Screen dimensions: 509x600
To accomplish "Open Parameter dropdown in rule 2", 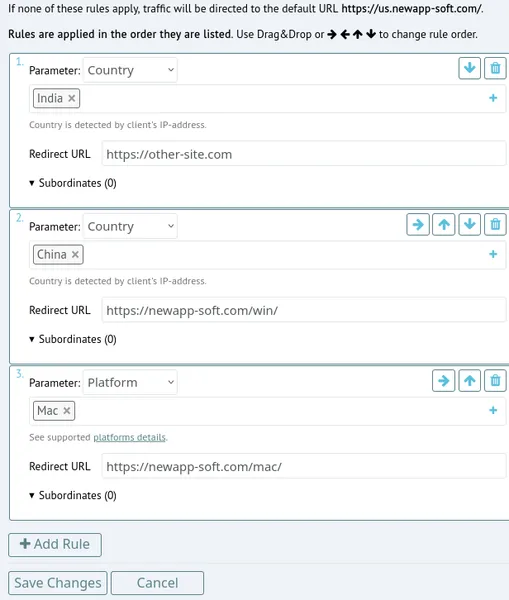I will pos(130,226).
